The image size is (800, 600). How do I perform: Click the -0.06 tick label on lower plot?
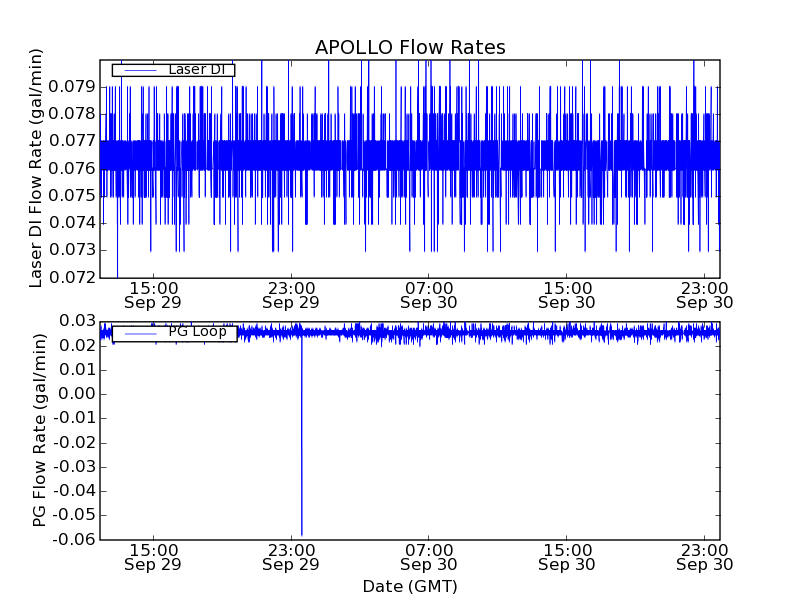tap(70, 540)
